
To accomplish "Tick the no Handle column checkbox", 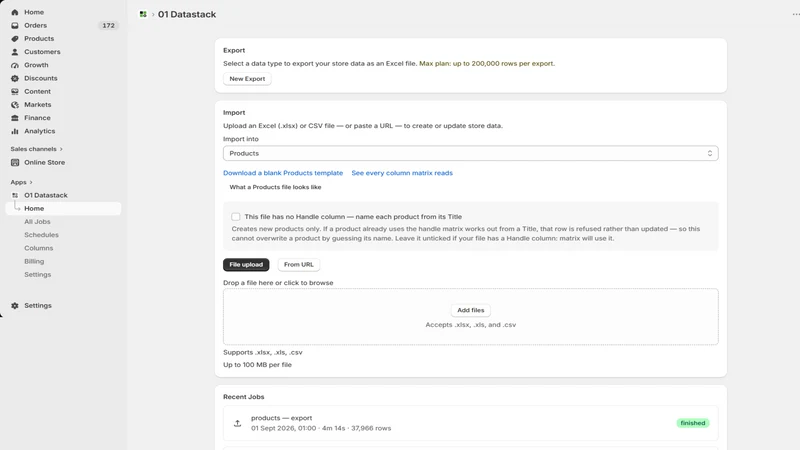I will click(x=235, y=217).
